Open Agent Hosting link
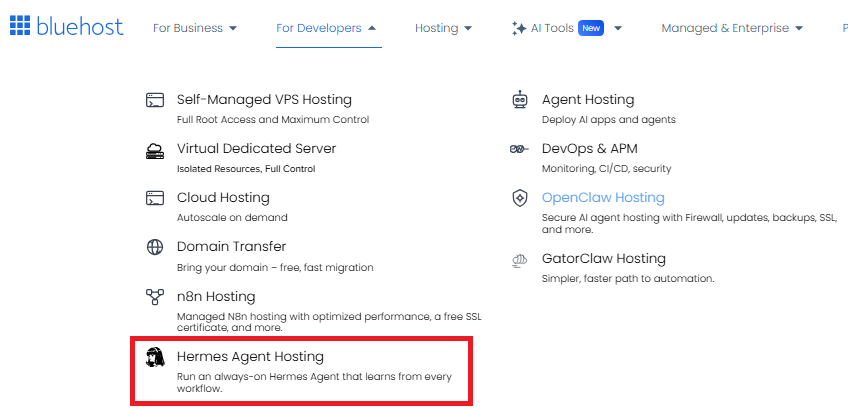The image size is (848, 409). click(588, 100)
